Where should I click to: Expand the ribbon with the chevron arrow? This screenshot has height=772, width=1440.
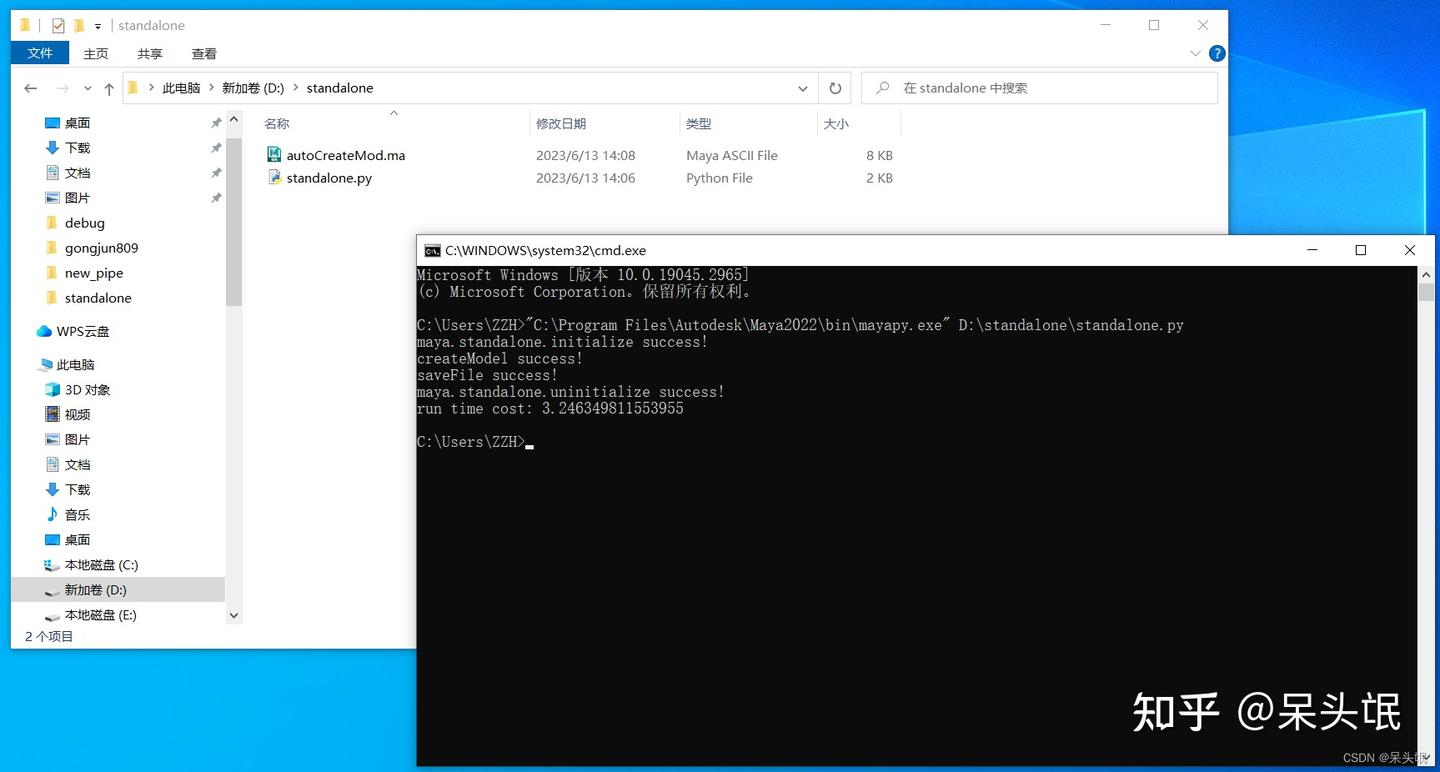pyautogui.click(x=1196, y=53)
